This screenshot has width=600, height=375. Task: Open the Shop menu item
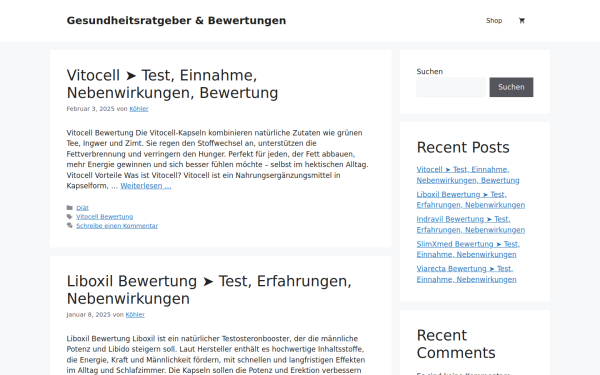coord(494,21)
